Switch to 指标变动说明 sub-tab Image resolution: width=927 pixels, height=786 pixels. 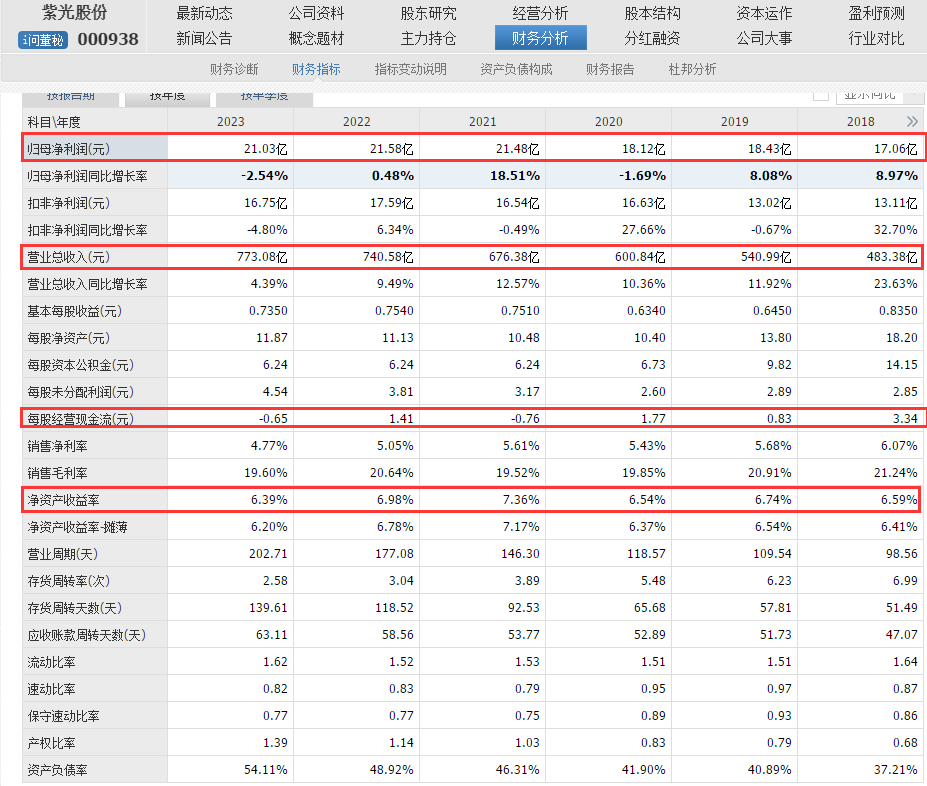pyautogui.click(x=410, y=69)
